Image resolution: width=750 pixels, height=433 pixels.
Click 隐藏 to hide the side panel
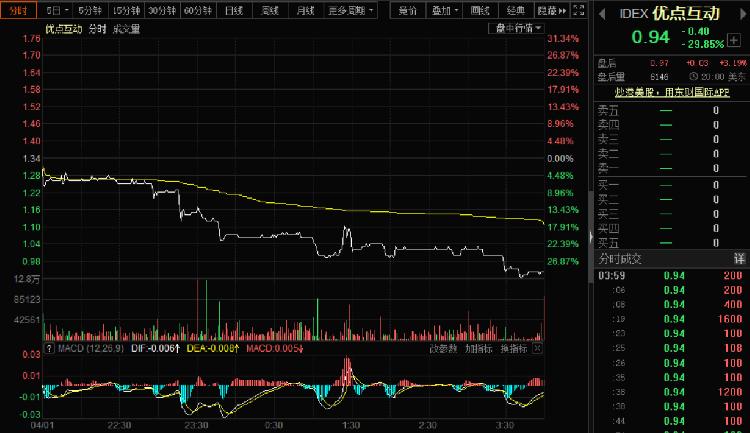pos(551,10)
